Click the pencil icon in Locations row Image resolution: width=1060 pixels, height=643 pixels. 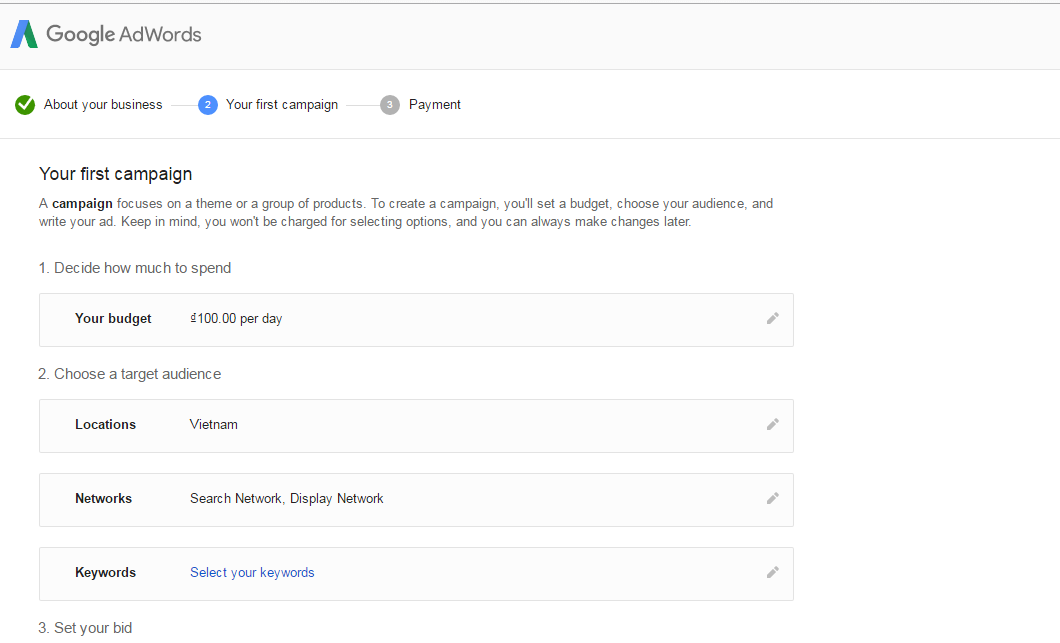pos(772,425)
